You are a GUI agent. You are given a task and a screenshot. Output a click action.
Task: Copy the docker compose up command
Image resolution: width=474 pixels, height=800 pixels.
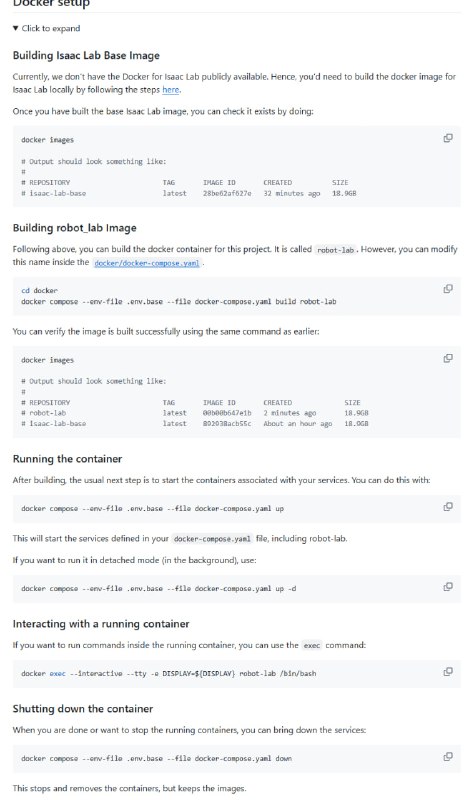(447, 507)
